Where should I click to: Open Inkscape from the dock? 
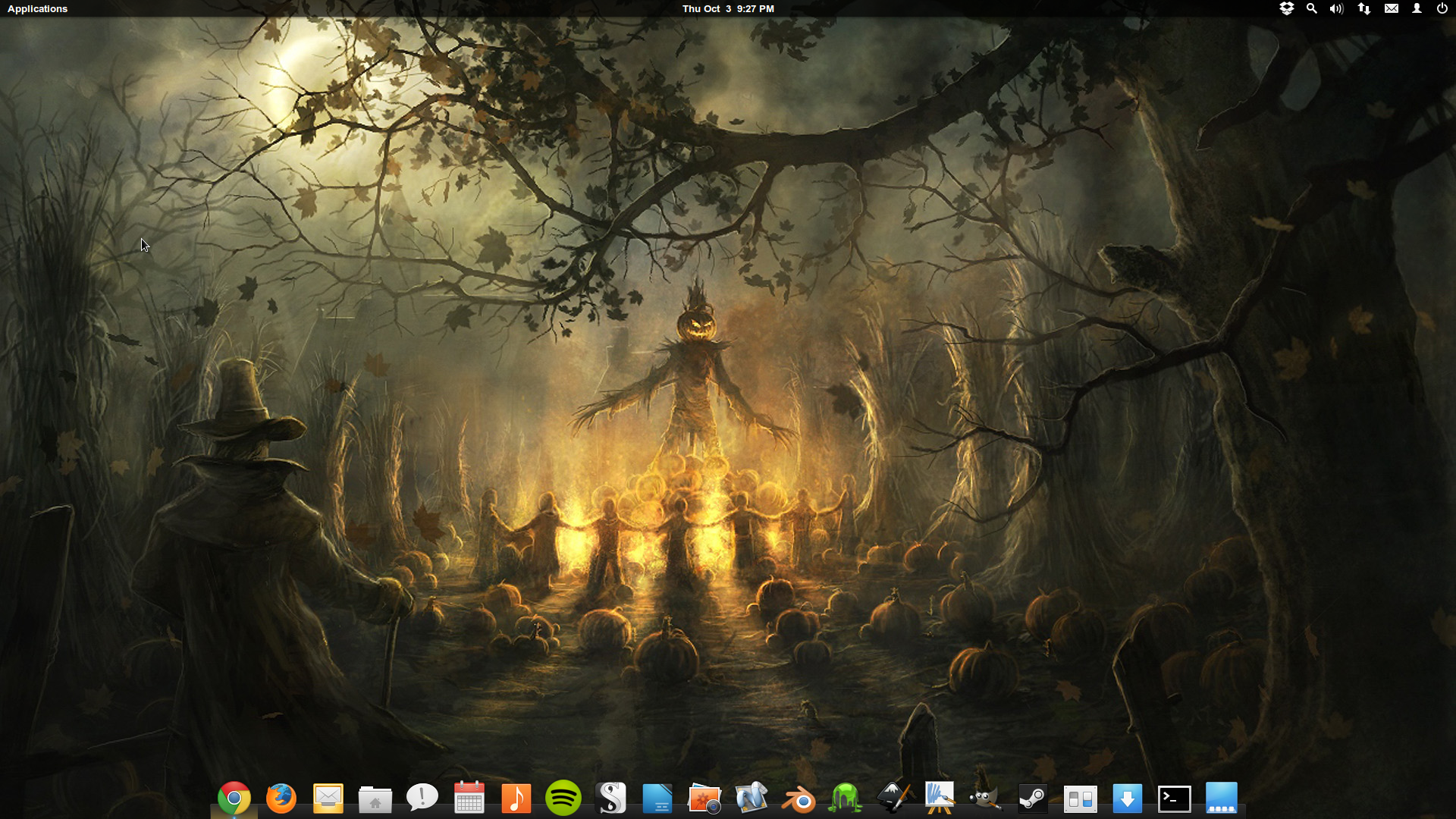893,799
